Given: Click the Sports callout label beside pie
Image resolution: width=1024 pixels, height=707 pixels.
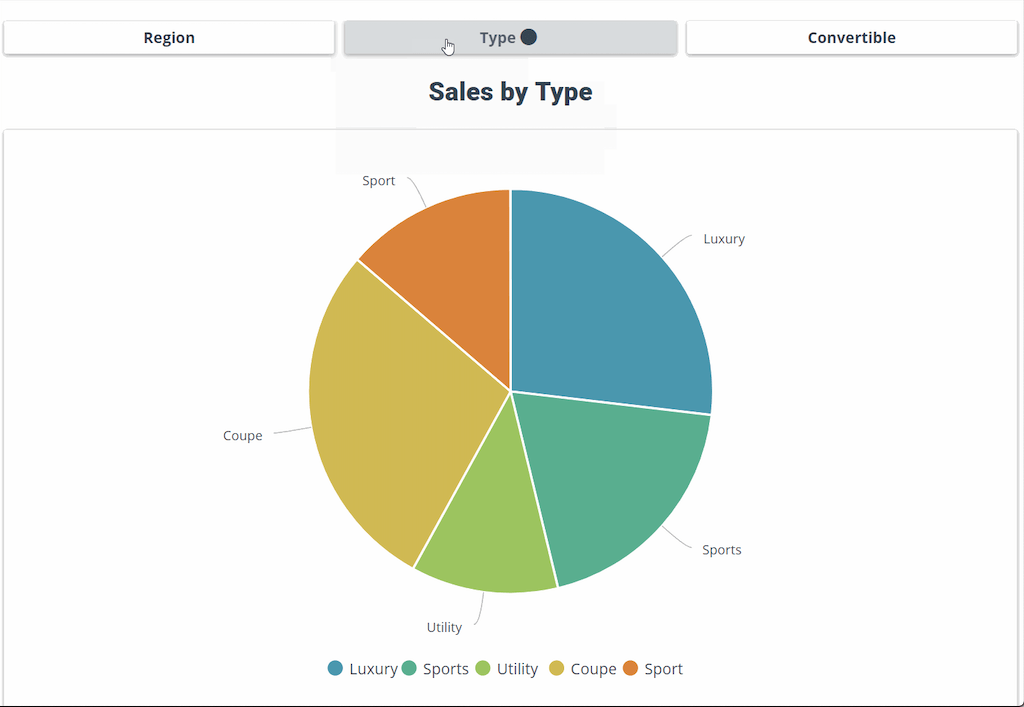Looking at the screenshot, I should (x=722, y=550).
